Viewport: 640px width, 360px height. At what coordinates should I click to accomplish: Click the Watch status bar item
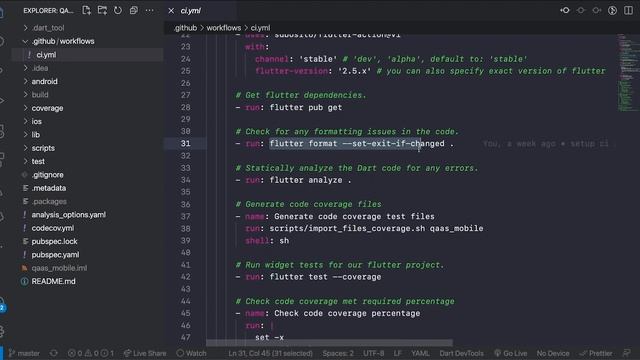coord(191,353)
